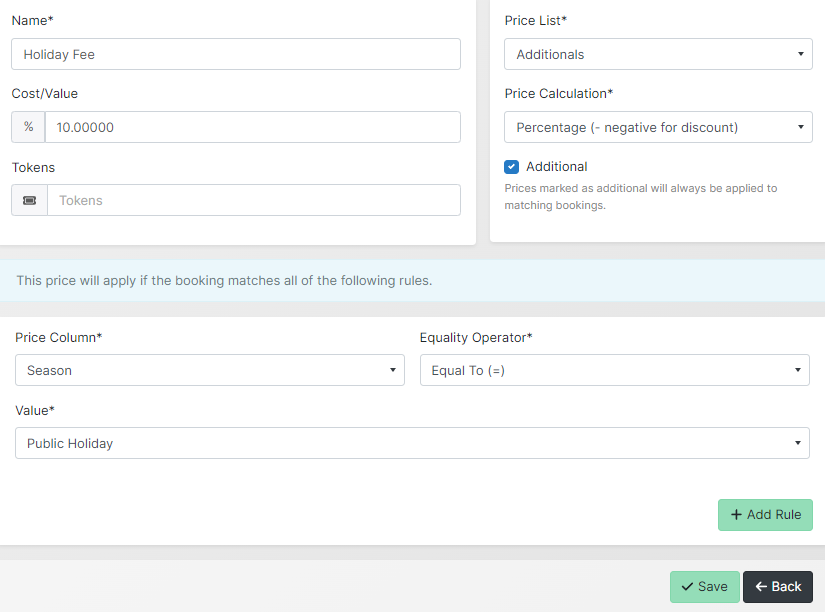This screenshot has width=825, height=612.
Task: Click the 'Additional' checkbox label text
Action: (x=556, y=167)
